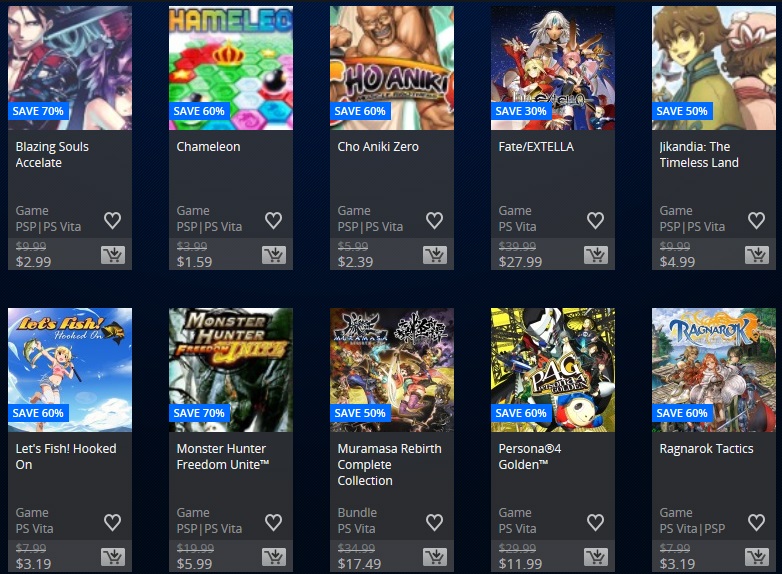Add Jikandia: The Timeless Land to cart
The image size is (782, 574).
[x=757, y=255]
